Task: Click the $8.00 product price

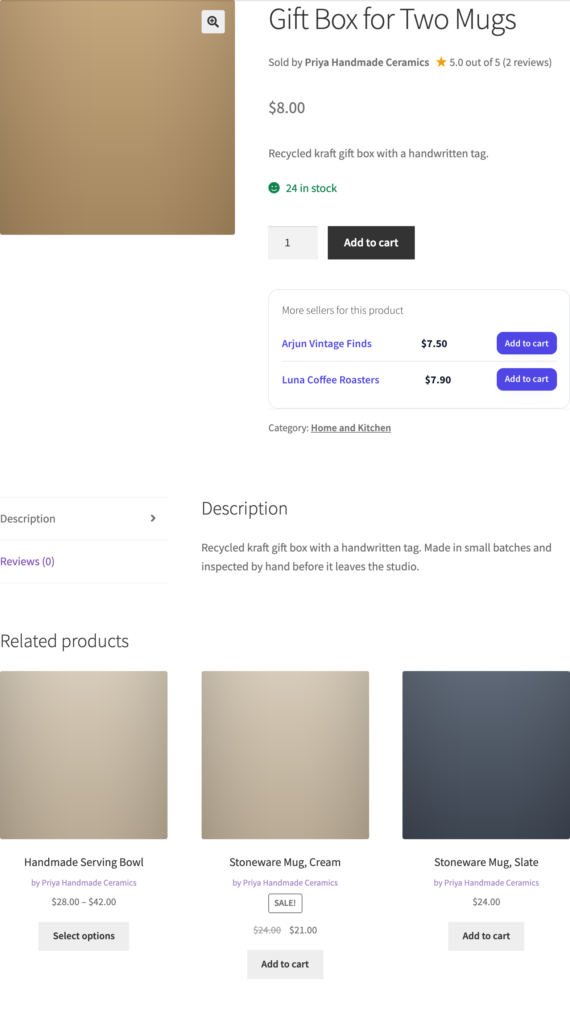Action: [x=287, y=108]
